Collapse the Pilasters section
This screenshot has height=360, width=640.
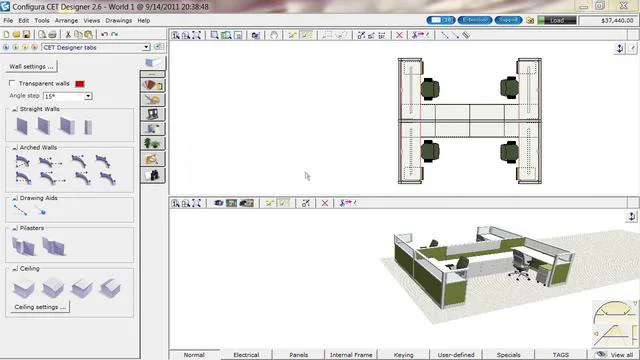15,229
